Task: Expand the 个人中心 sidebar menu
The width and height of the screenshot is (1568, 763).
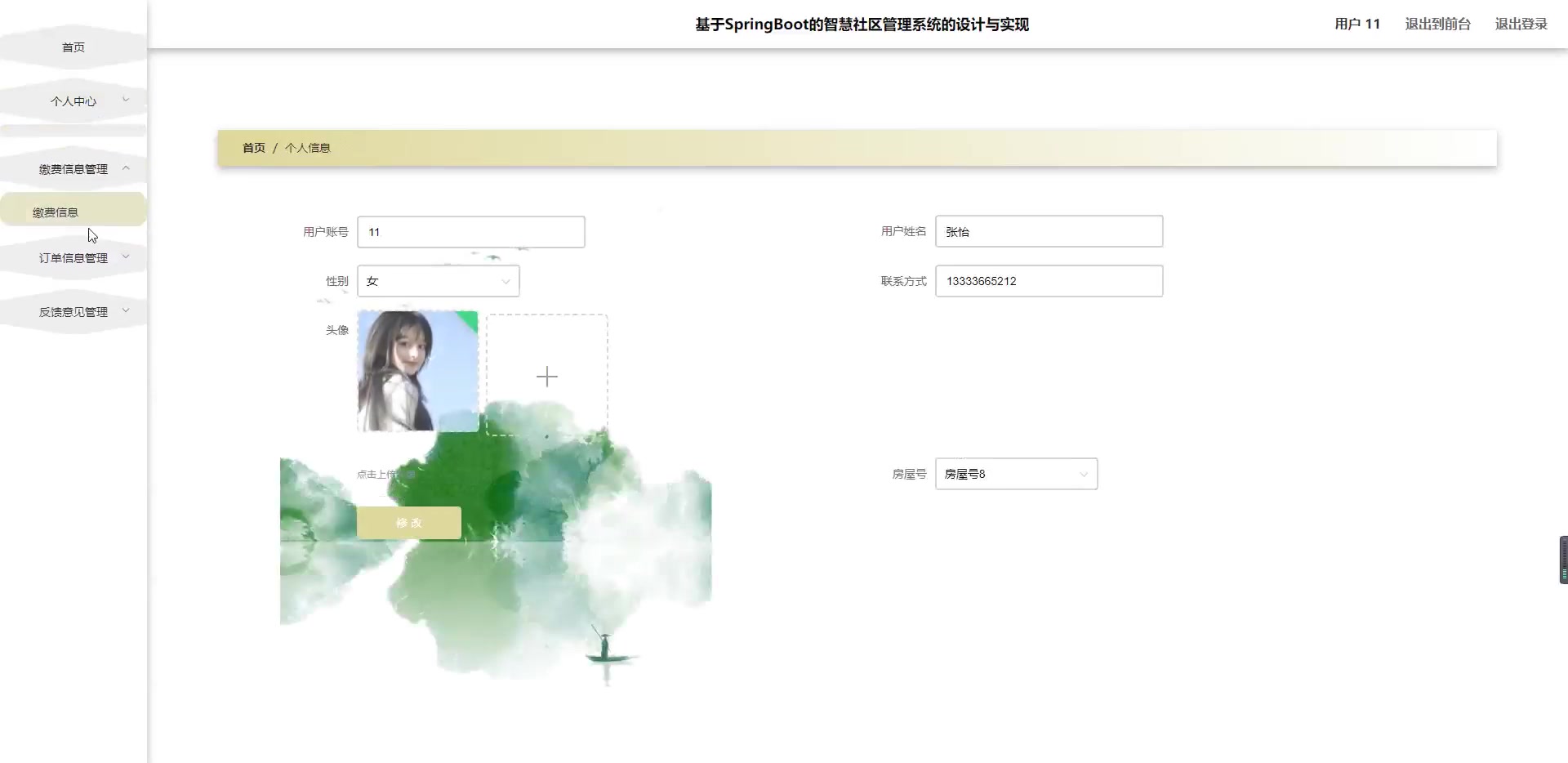Action: click(73, 101)
